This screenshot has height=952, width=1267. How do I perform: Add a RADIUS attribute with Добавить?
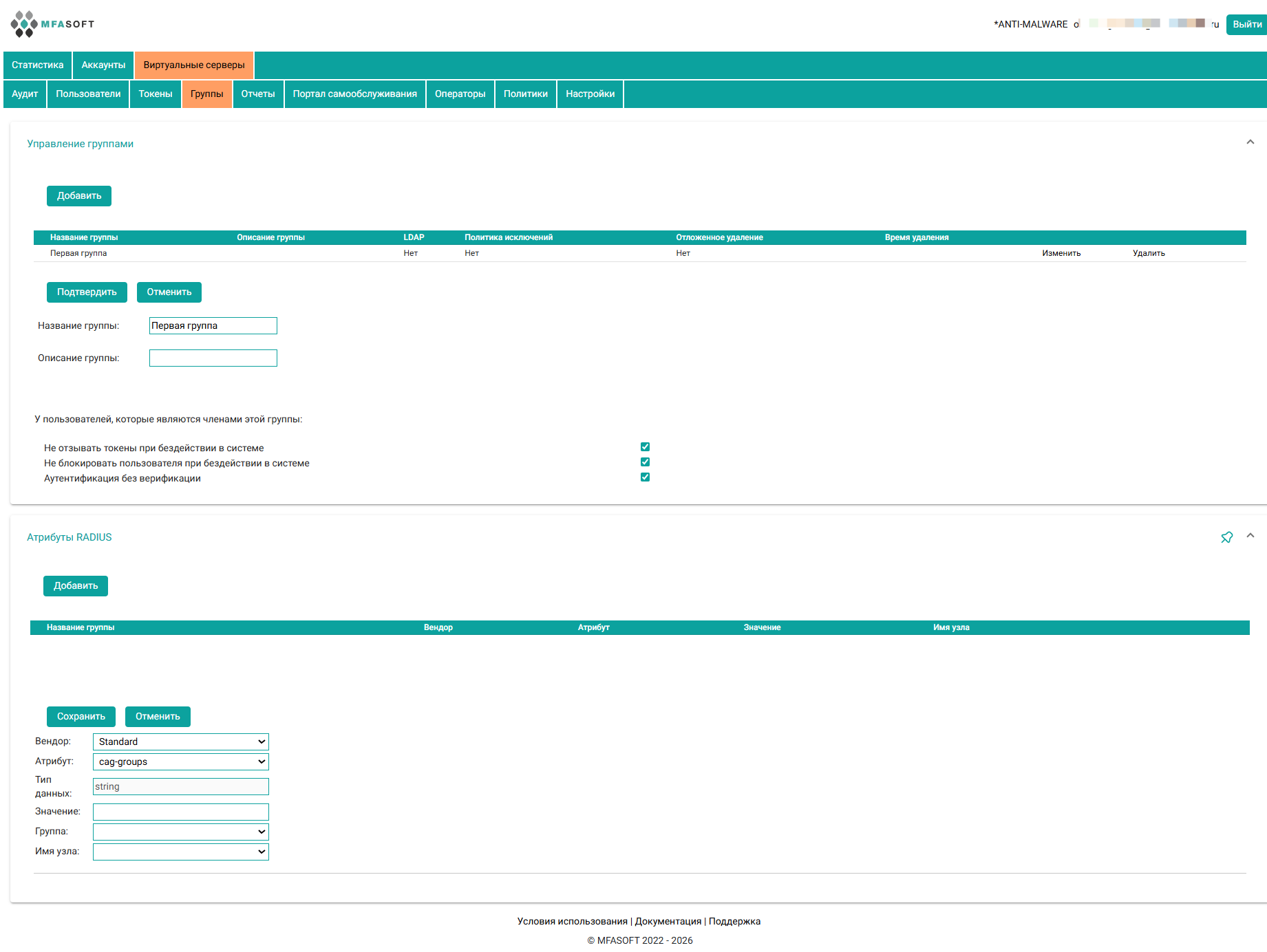(x=76, y=586)
